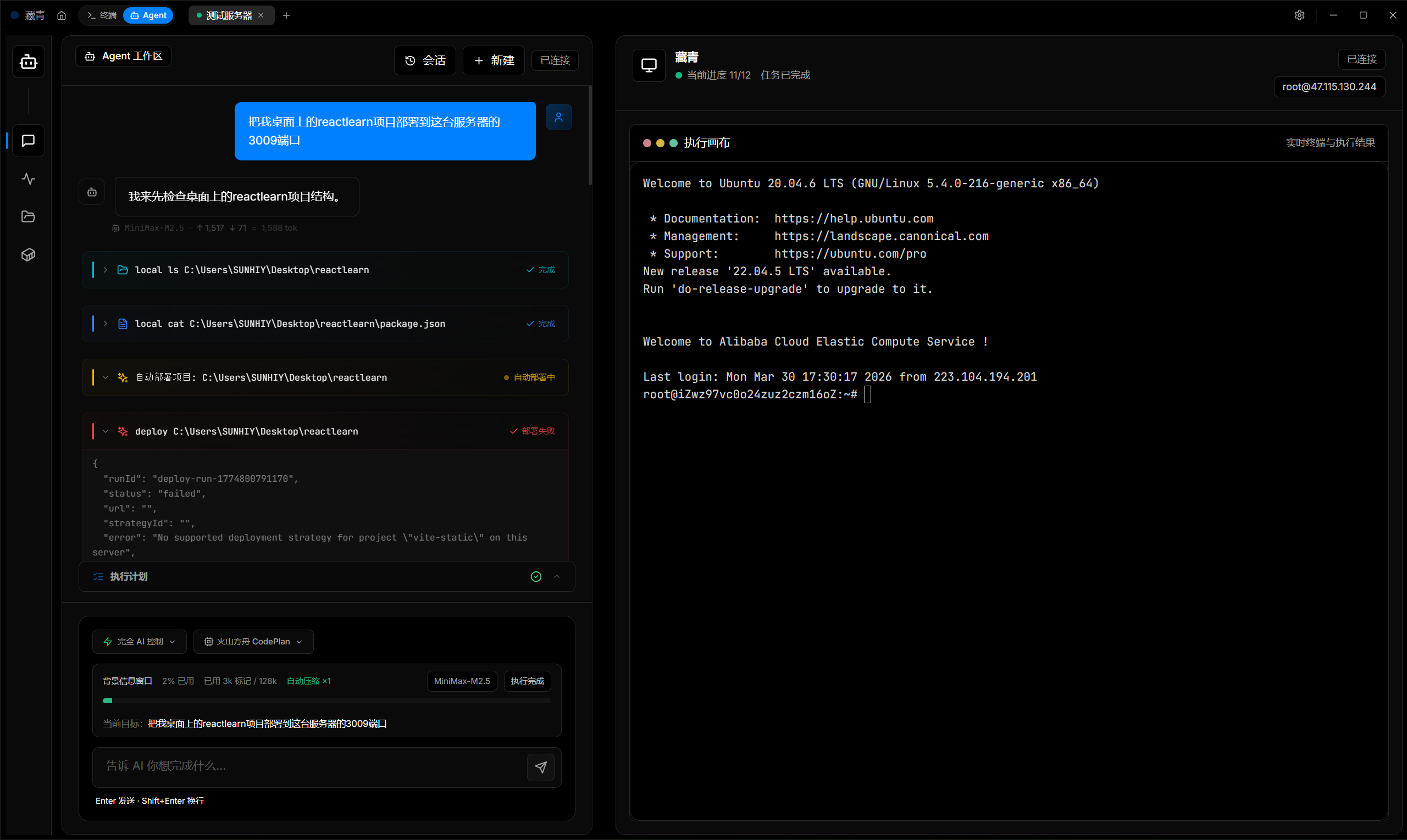
Task: Click the user avatar icon beside the blue message
Action: click(559, 116)
